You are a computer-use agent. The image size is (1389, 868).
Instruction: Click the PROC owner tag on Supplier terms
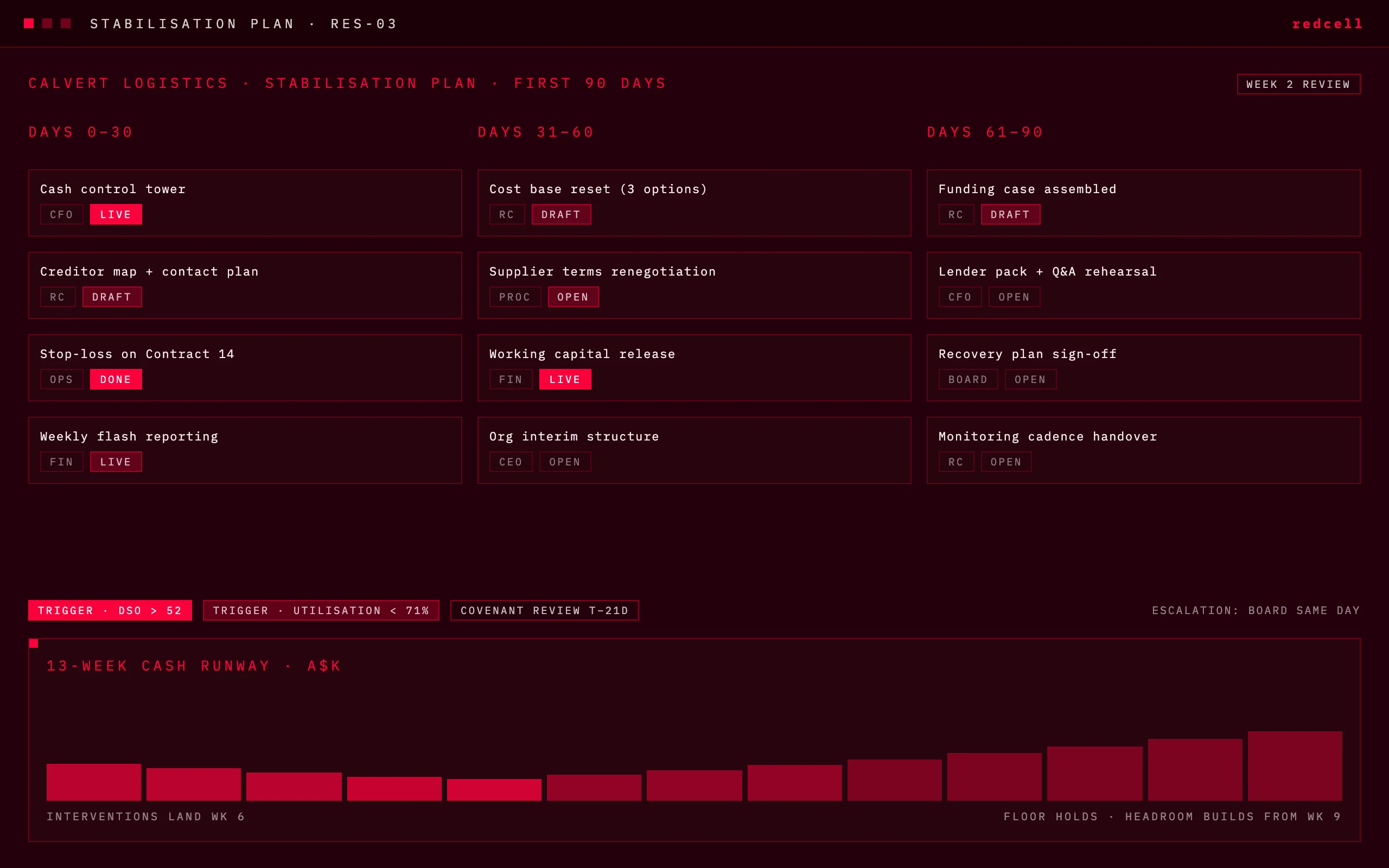pos(515,297)
